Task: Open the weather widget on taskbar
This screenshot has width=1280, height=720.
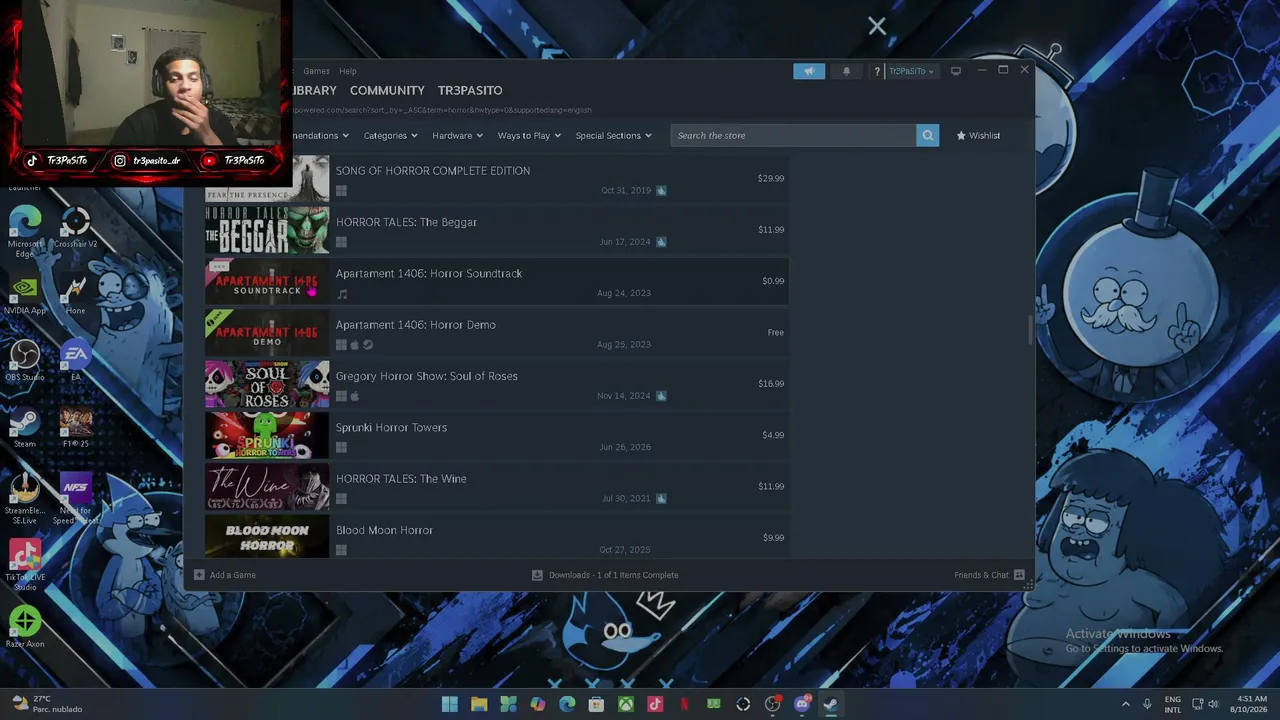Action: (46, 704)
